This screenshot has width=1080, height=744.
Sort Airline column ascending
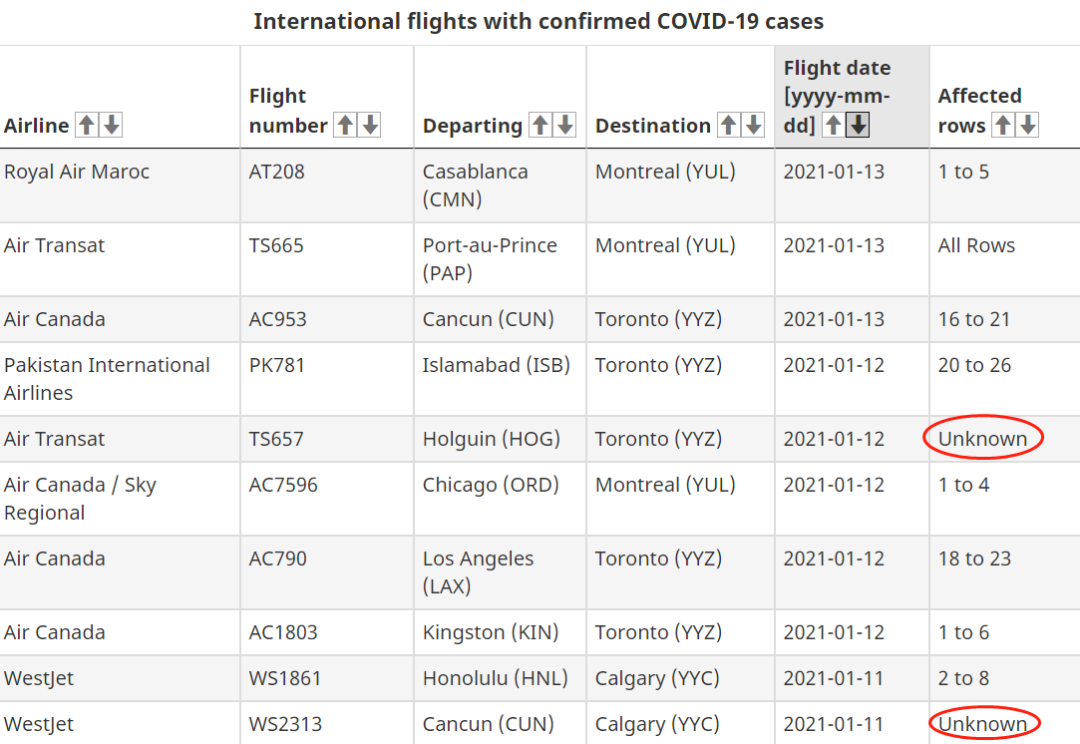coord(87,125)
